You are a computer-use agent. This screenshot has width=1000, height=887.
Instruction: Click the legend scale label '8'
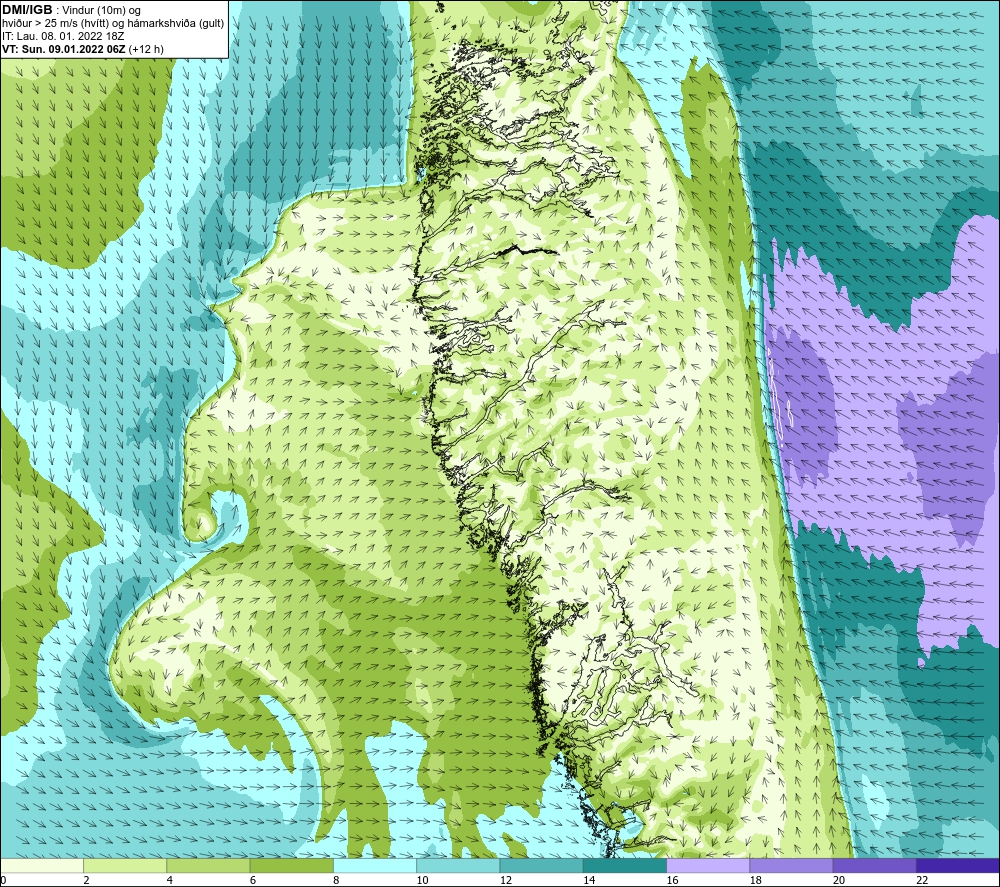pos(336,880)
